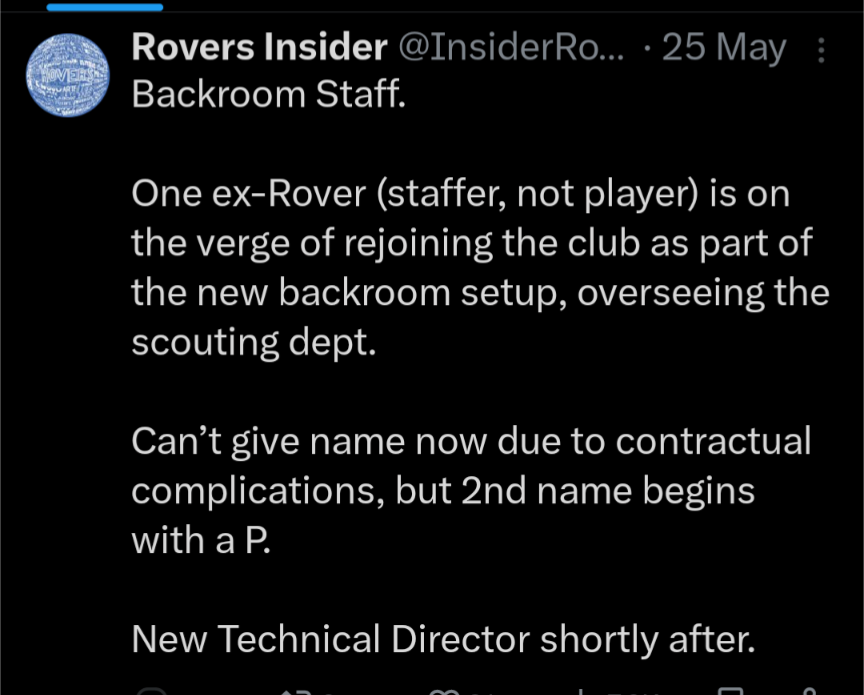Viewport: 864px width, 695px height.
Task: Click the 'Can't give name now' paragraph
Action: point(471,491)
